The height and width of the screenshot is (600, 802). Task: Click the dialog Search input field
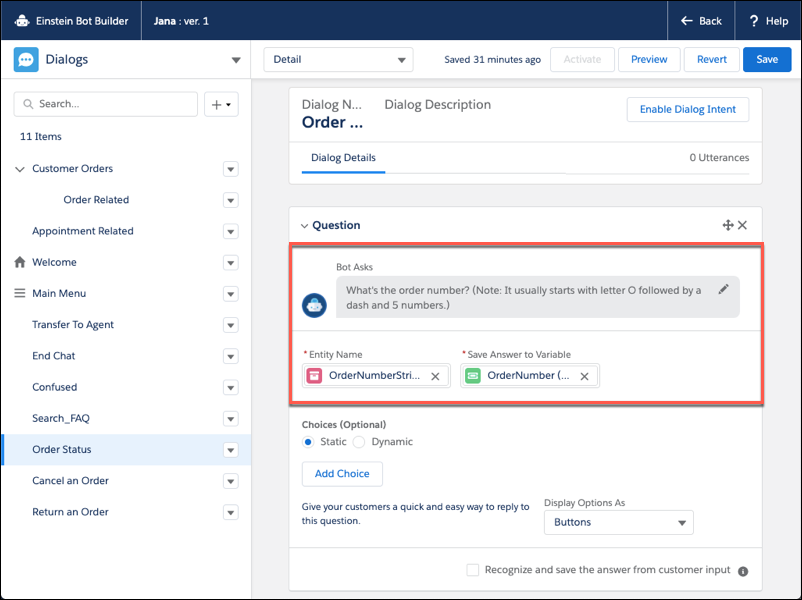coord(106,104)
